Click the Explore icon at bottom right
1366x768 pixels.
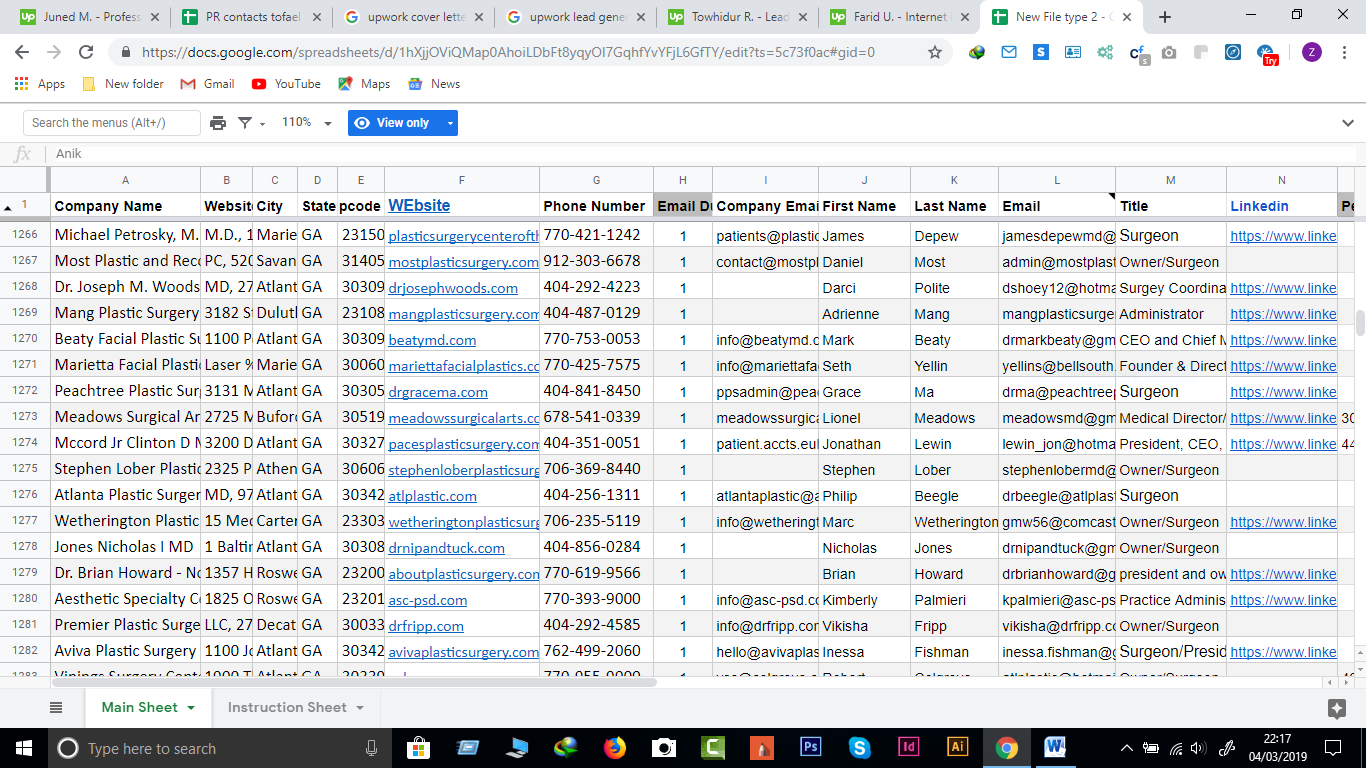pos(1336,708)
